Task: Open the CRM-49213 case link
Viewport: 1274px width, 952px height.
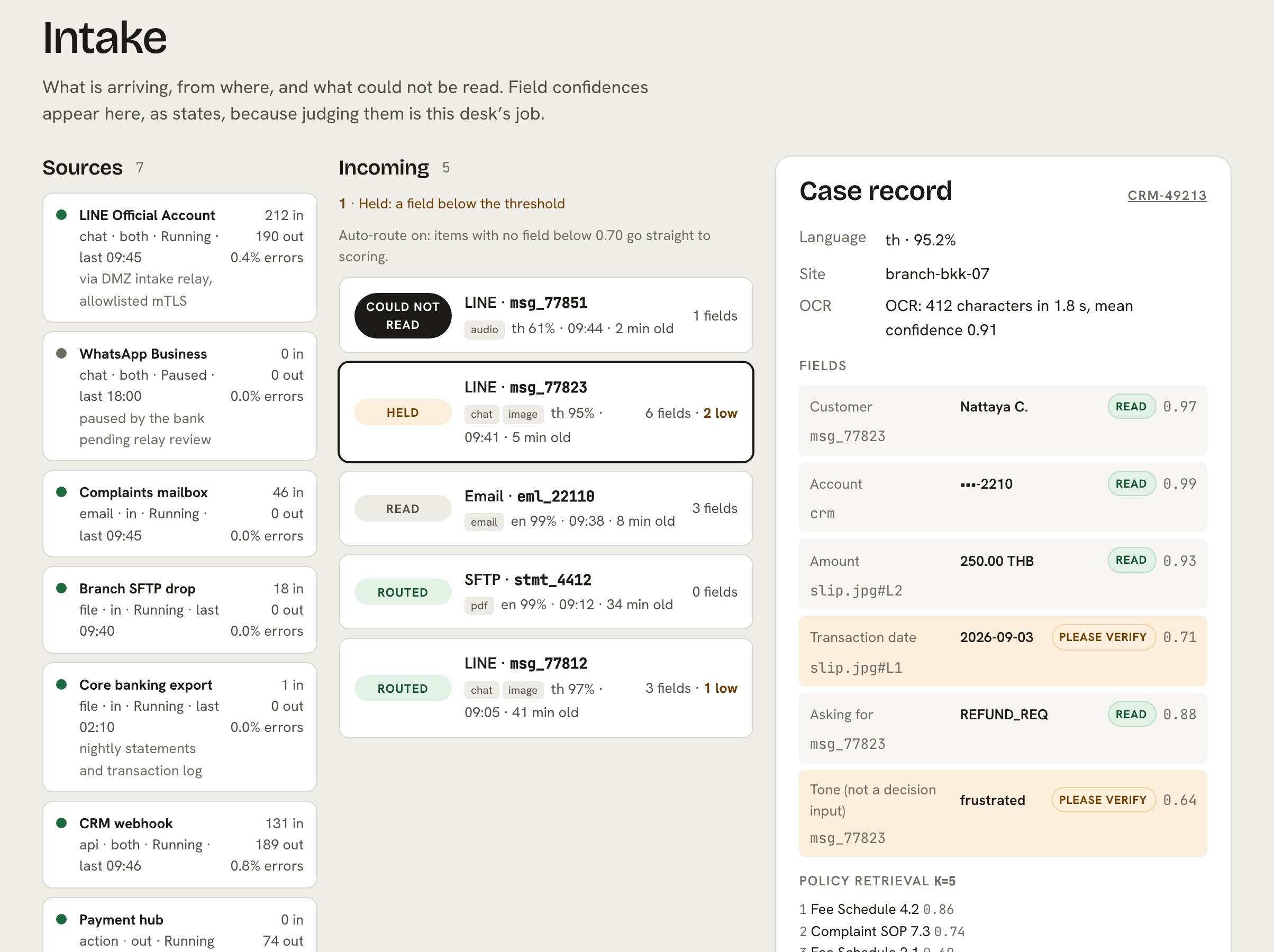Action: (x=1166, y=195)
